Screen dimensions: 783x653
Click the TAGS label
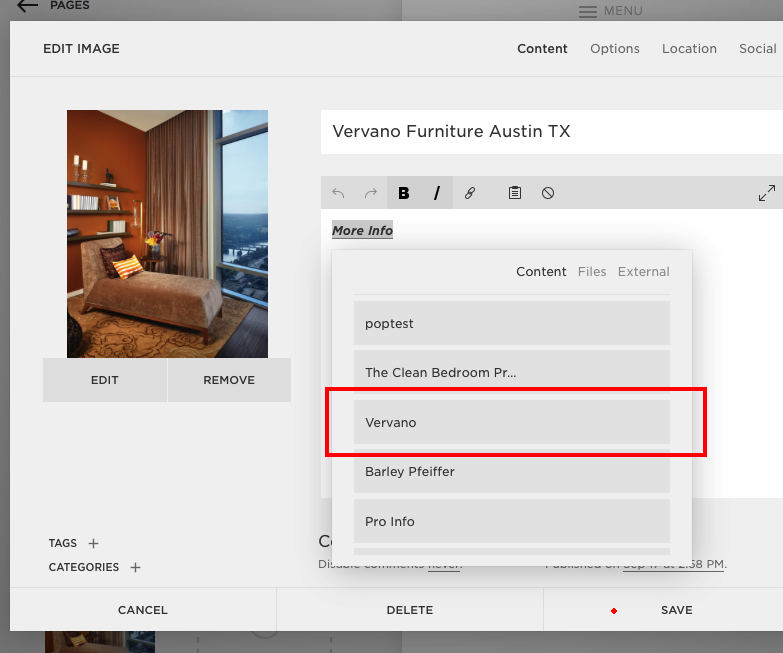tap(62, 543)
